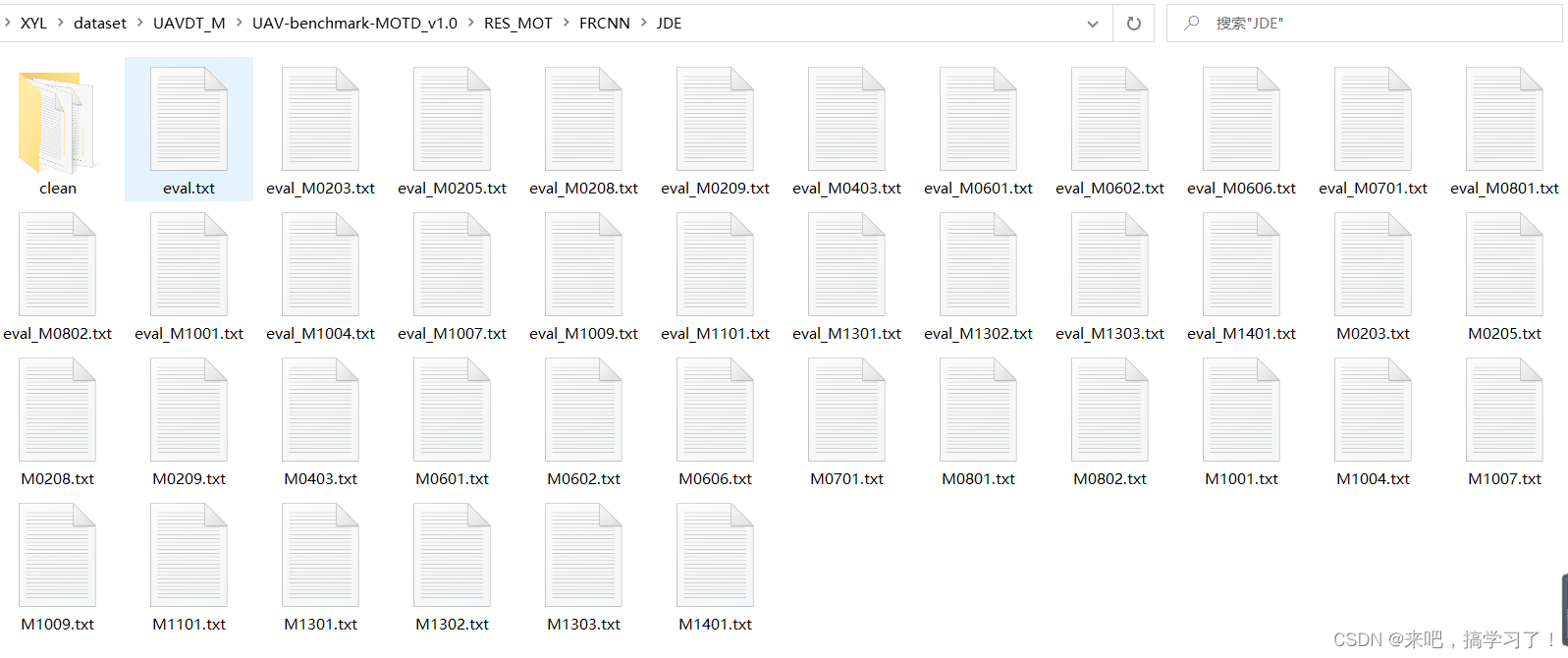The width and height of the screenshot is (1568, 658).
Task: Select the eval.txt file icon
Action: click(x=189, y=119)
